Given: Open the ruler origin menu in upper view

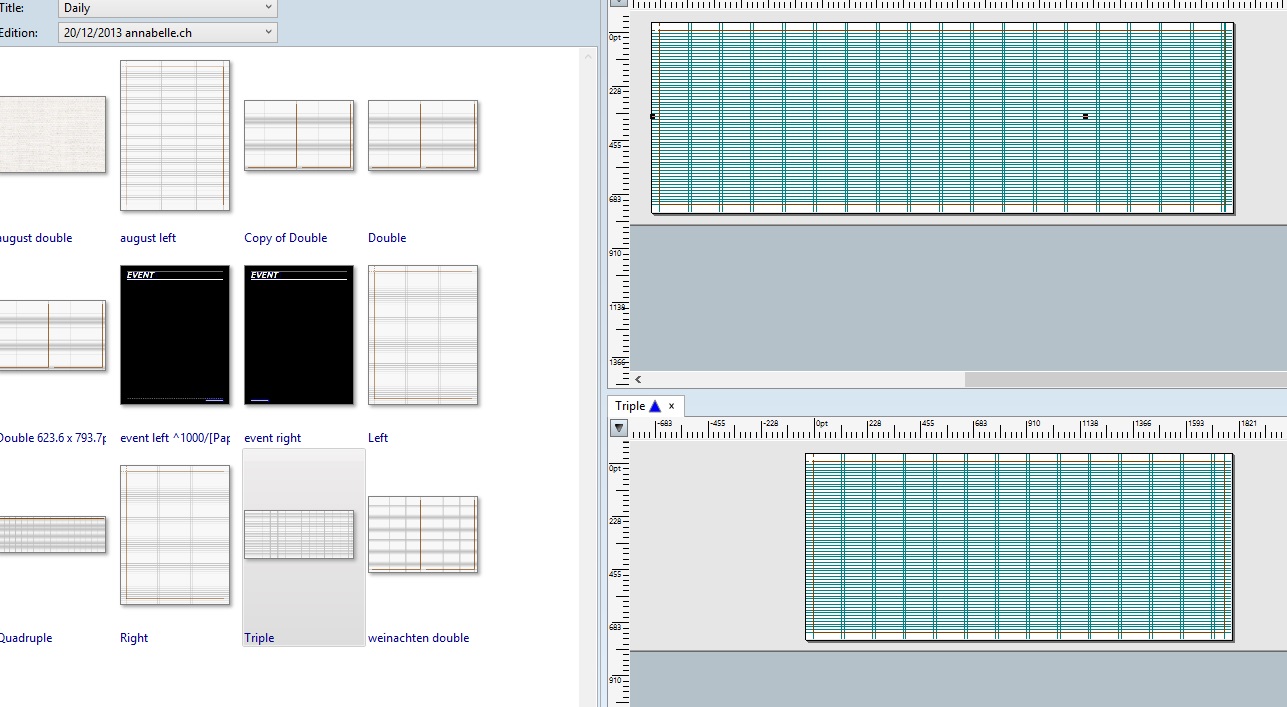Looking at the screenshot, I should 619,2.
